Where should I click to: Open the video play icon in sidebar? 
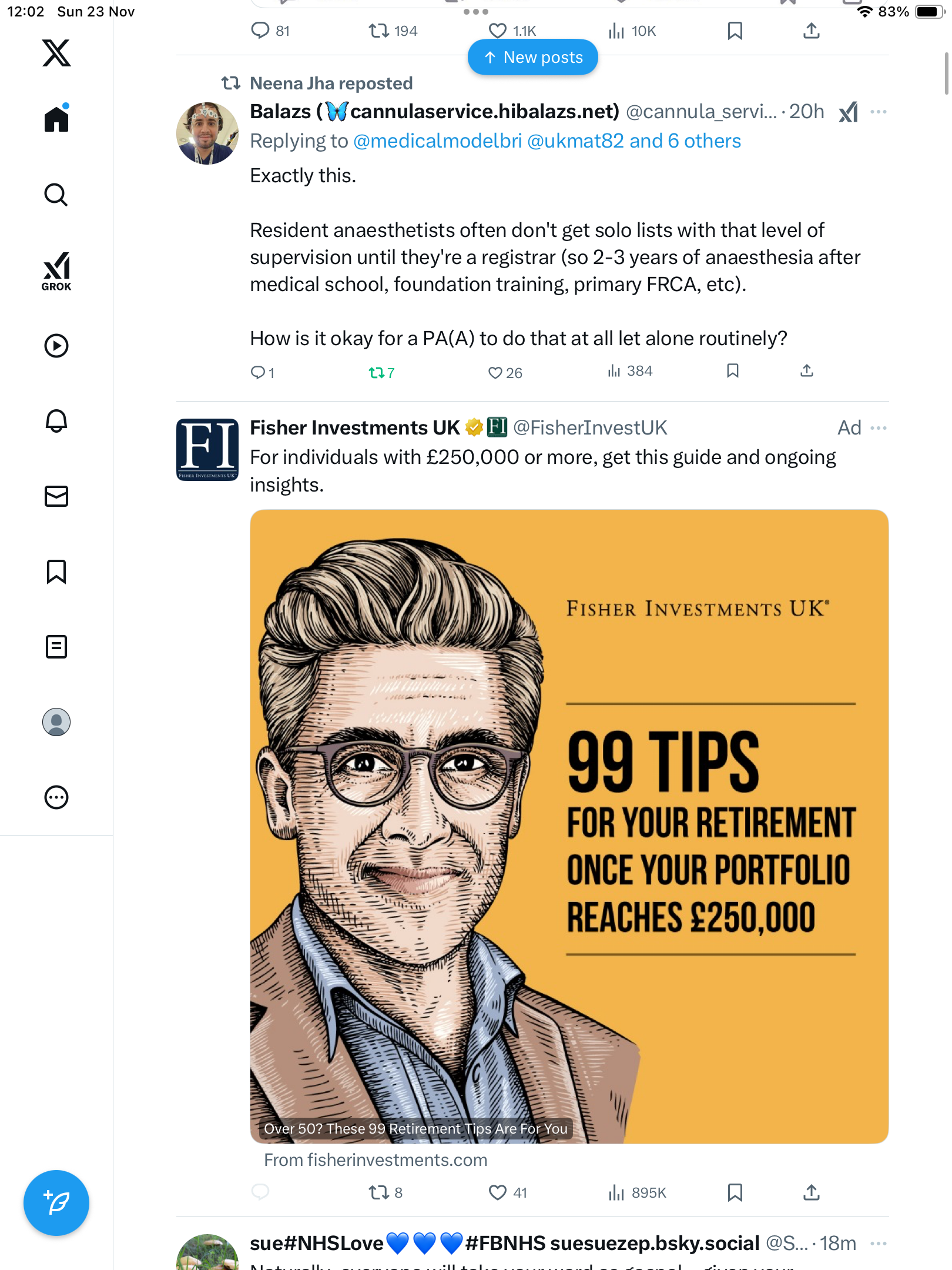(56, 346)
